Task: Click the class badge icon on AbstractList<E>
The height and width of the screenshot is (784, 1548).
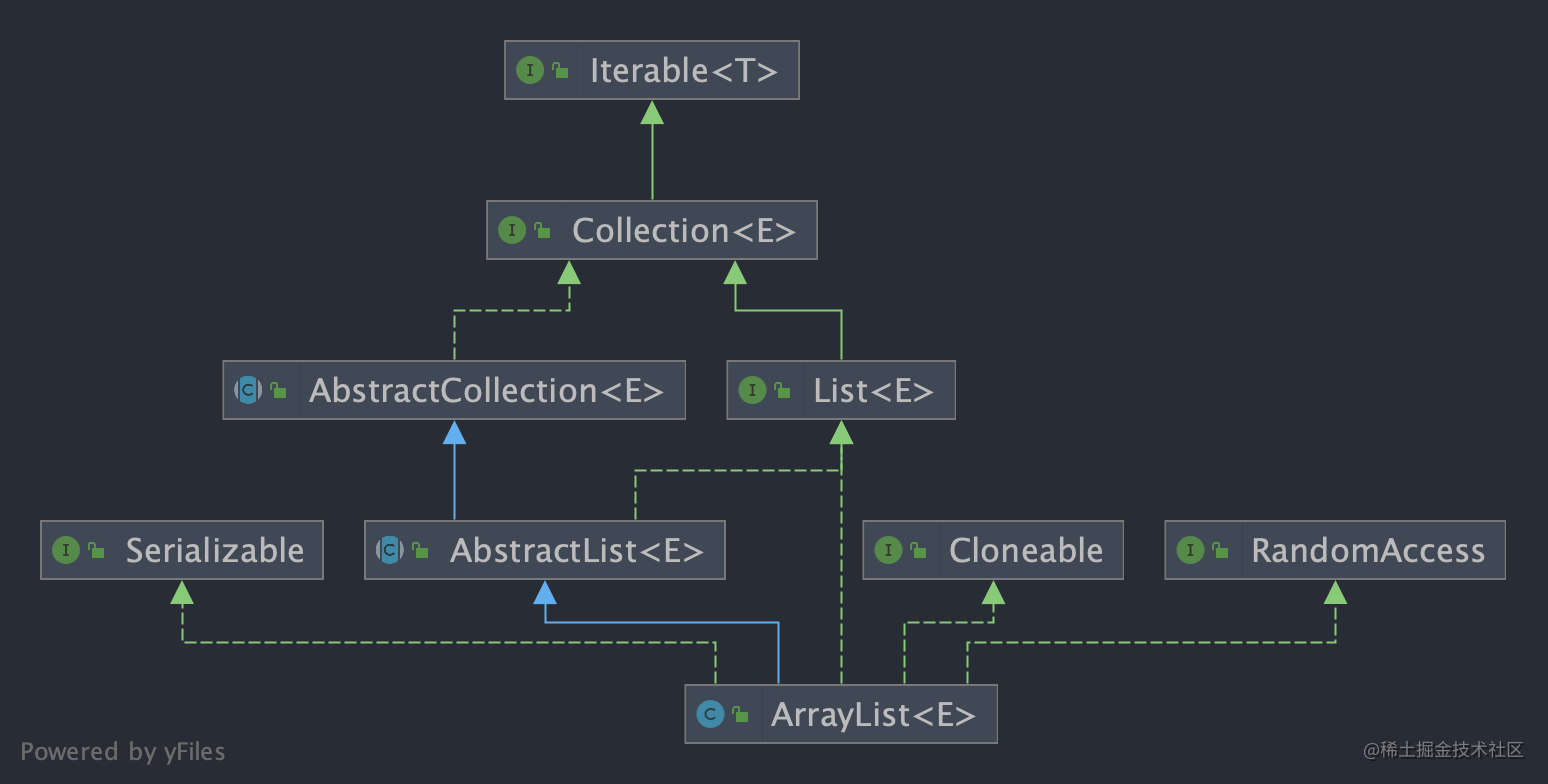Action: point(390,550)
